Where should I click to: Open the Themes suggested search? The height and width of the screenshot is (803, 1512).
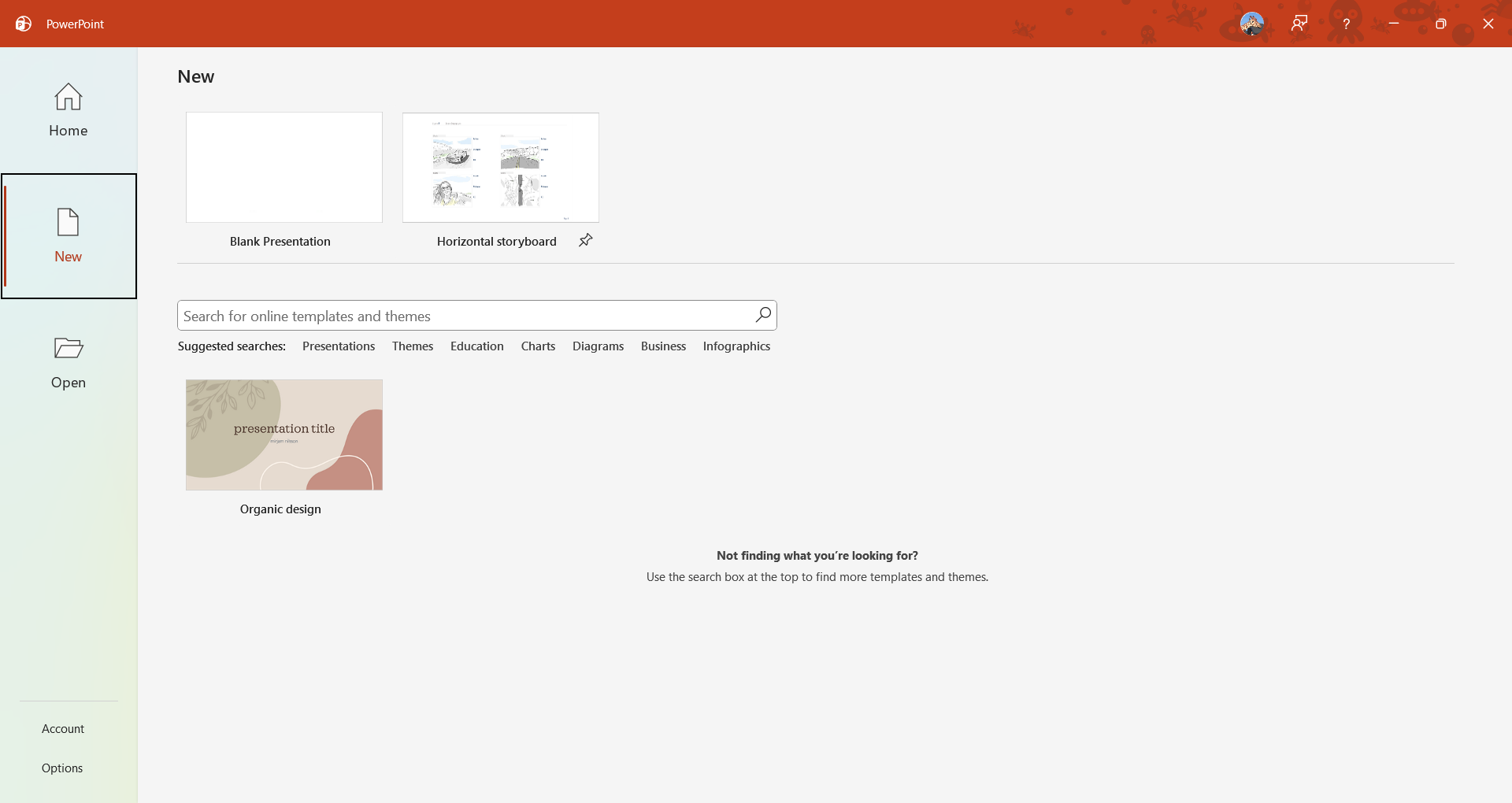(412, 346)
